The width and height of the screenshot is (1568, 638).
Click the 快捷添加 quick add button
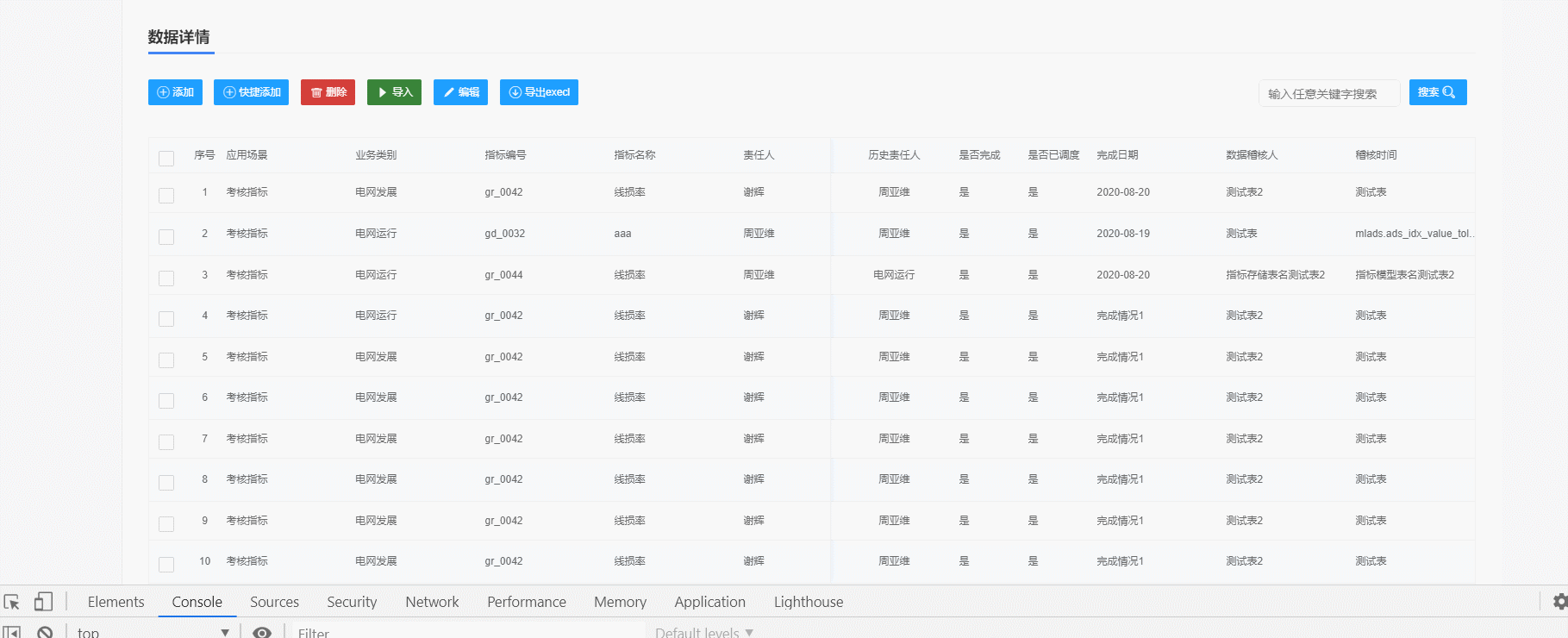pyautogui.click(x=251, y=92)
